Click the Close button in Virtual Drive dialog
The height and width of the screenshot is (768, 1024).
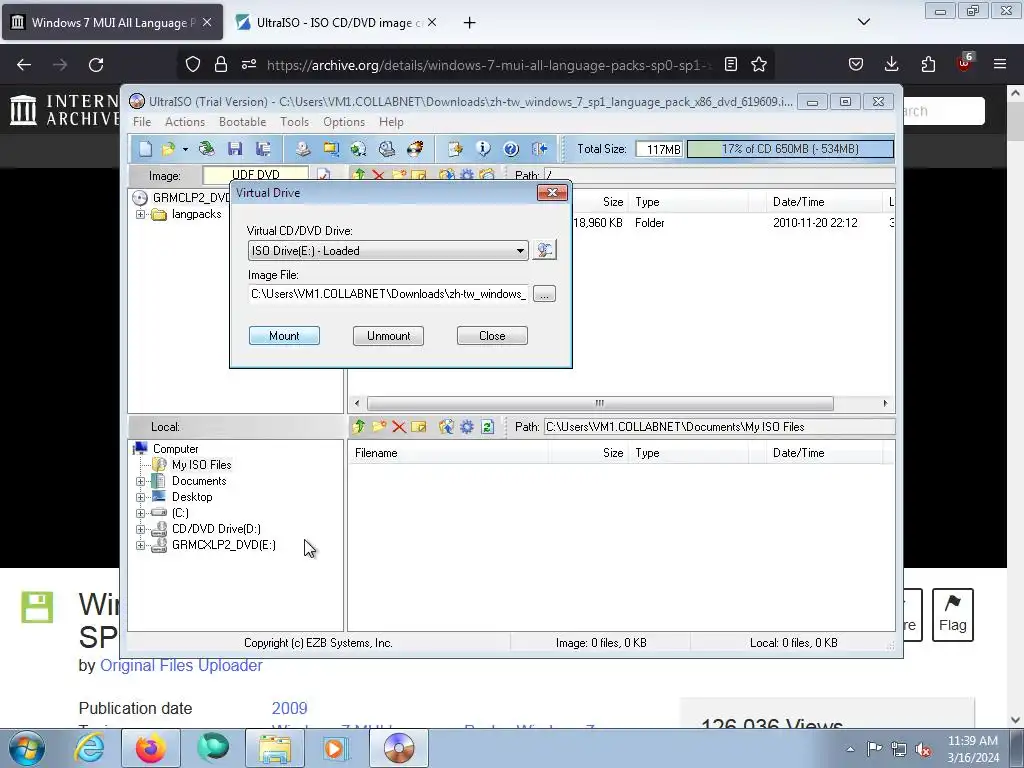(x=492, y=336)
